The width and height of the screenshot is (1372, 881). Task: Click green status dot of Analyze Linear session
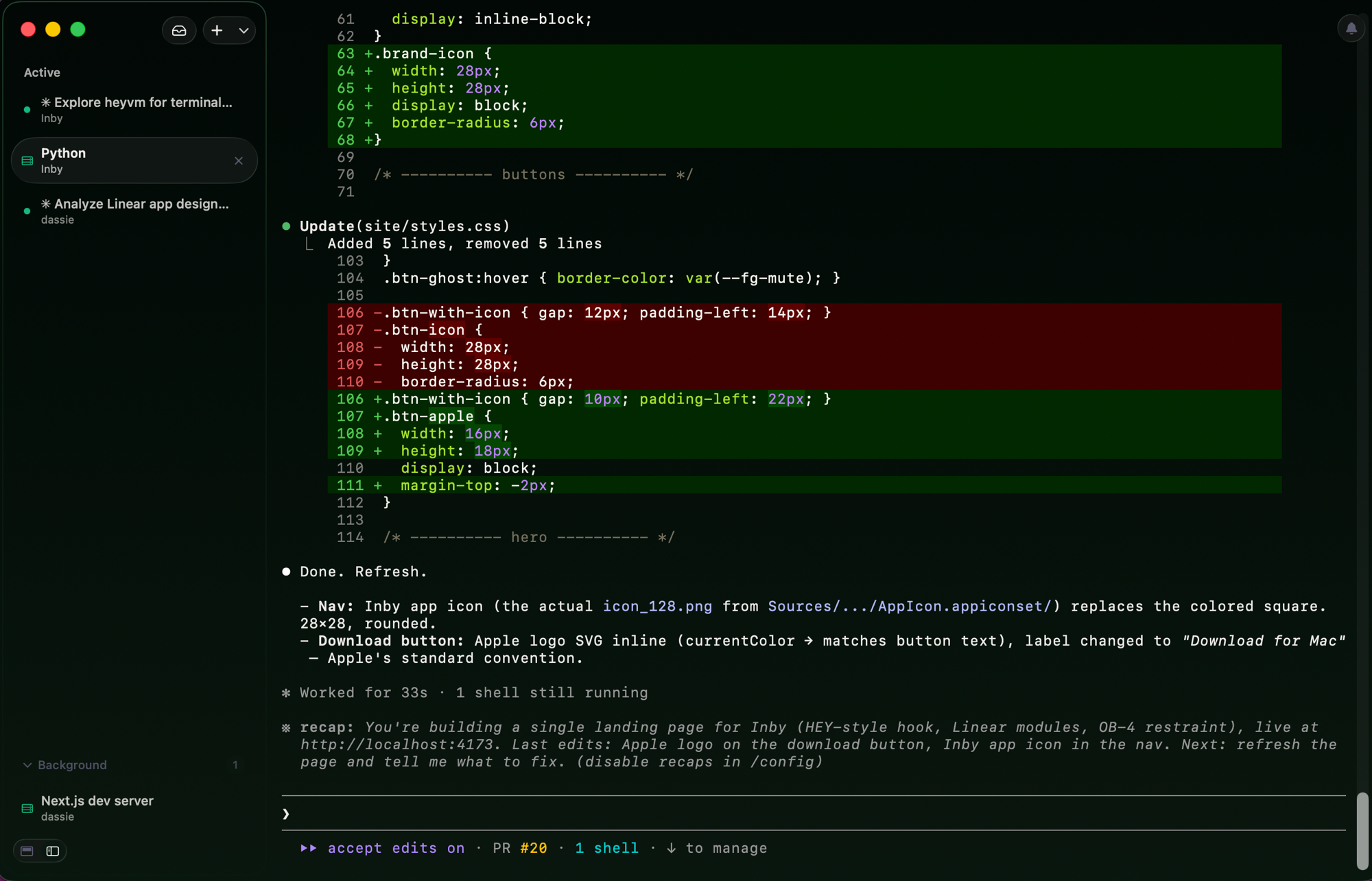[x=27, y=211]
